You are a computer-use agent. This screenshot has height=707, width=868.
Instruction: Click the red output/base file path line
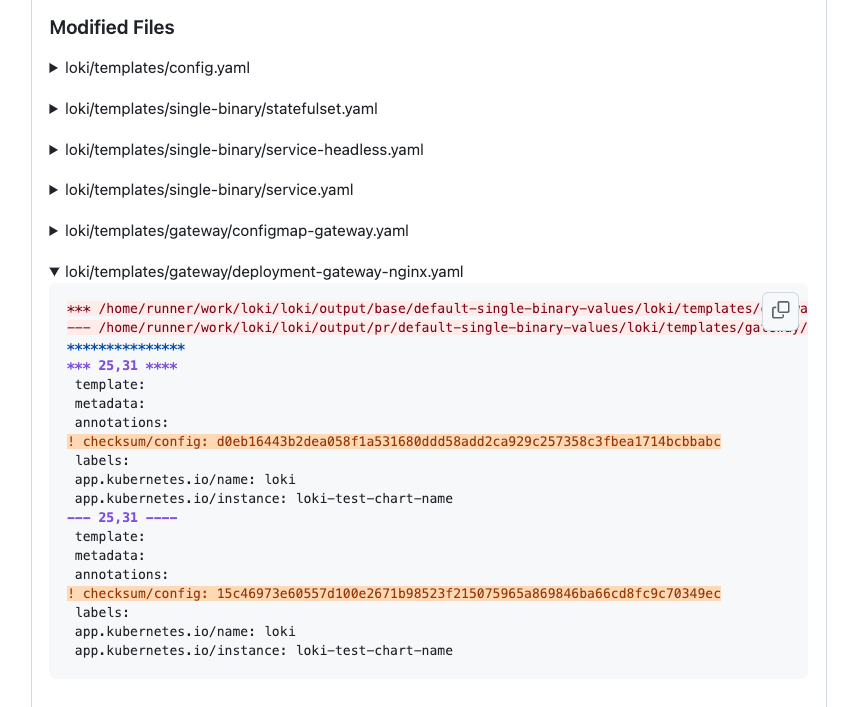(x=410, y=309)
